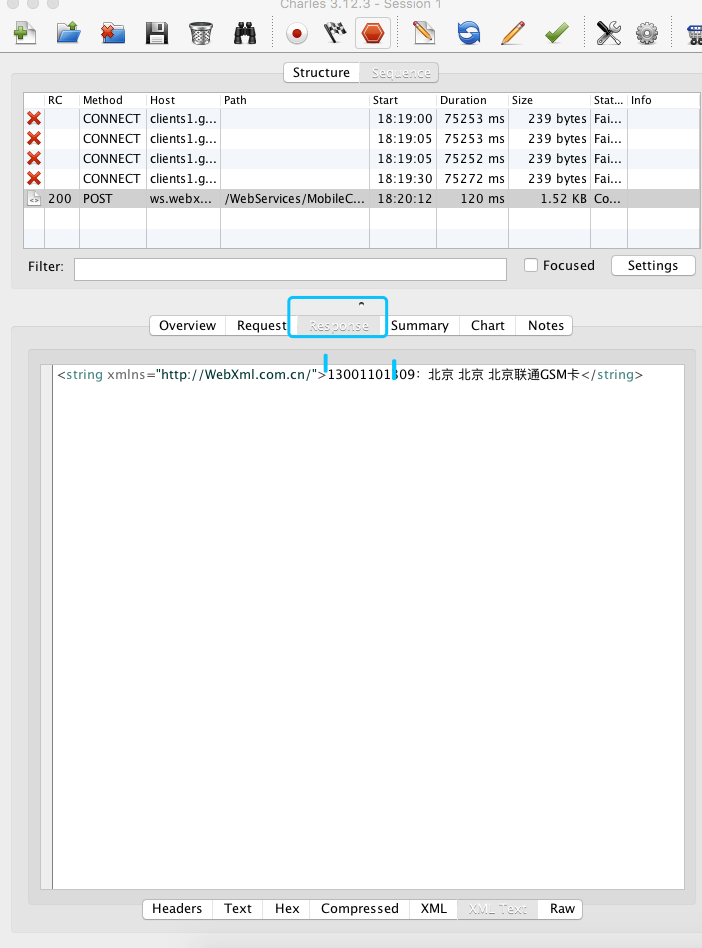
Task: Show response Hex view
Action: [x=287, y=909]
